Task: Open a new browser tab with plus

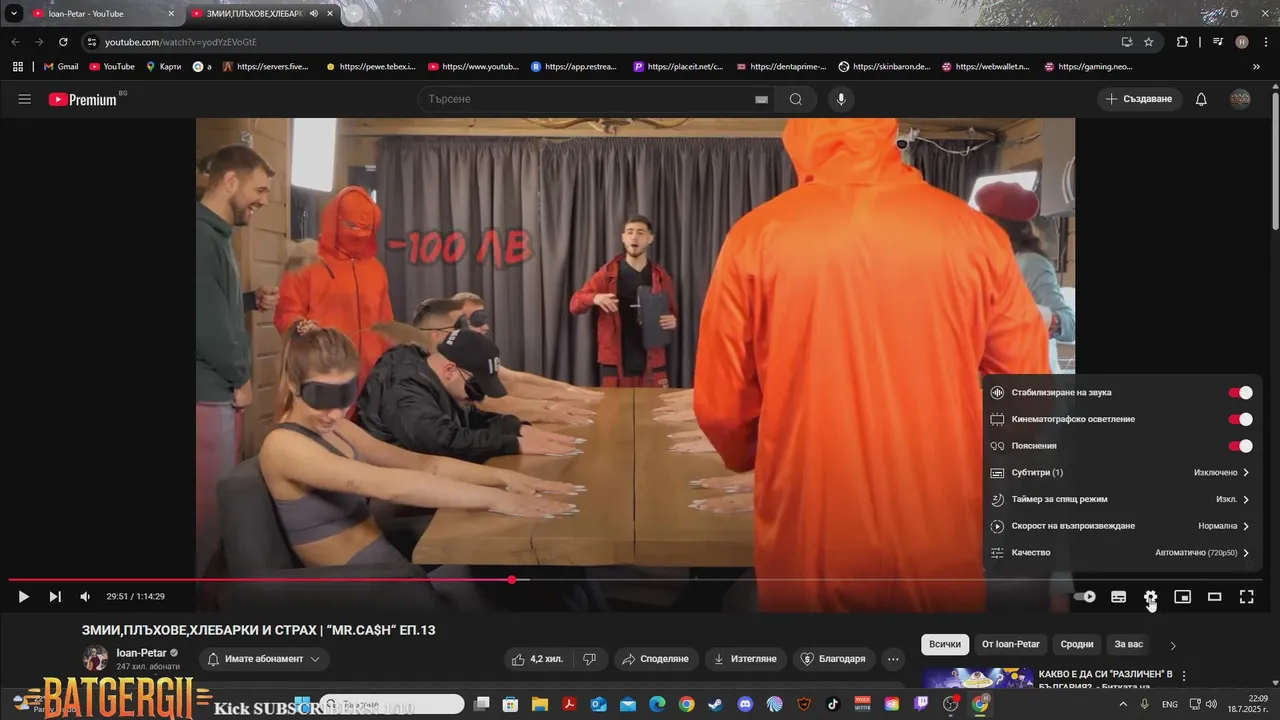Action: click(x=353, y=14)
